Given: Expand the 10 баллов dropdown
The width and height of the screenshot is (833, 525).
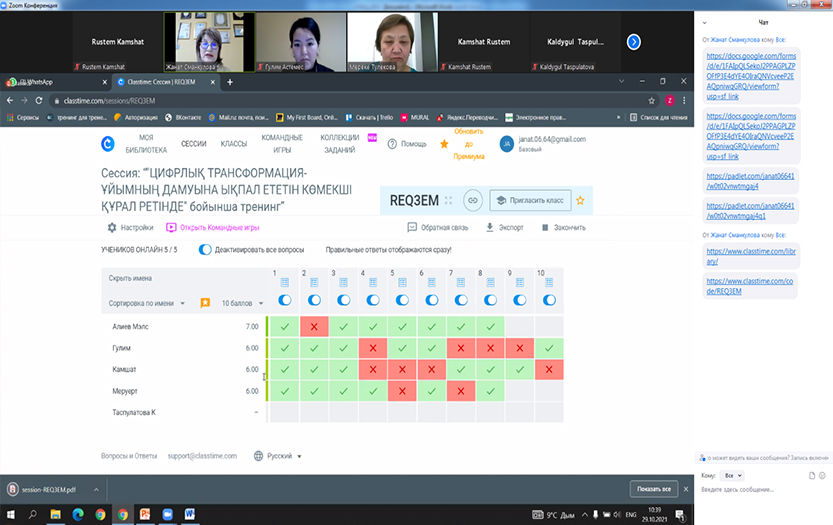Looking at the screenshot, I should (242, 302).
